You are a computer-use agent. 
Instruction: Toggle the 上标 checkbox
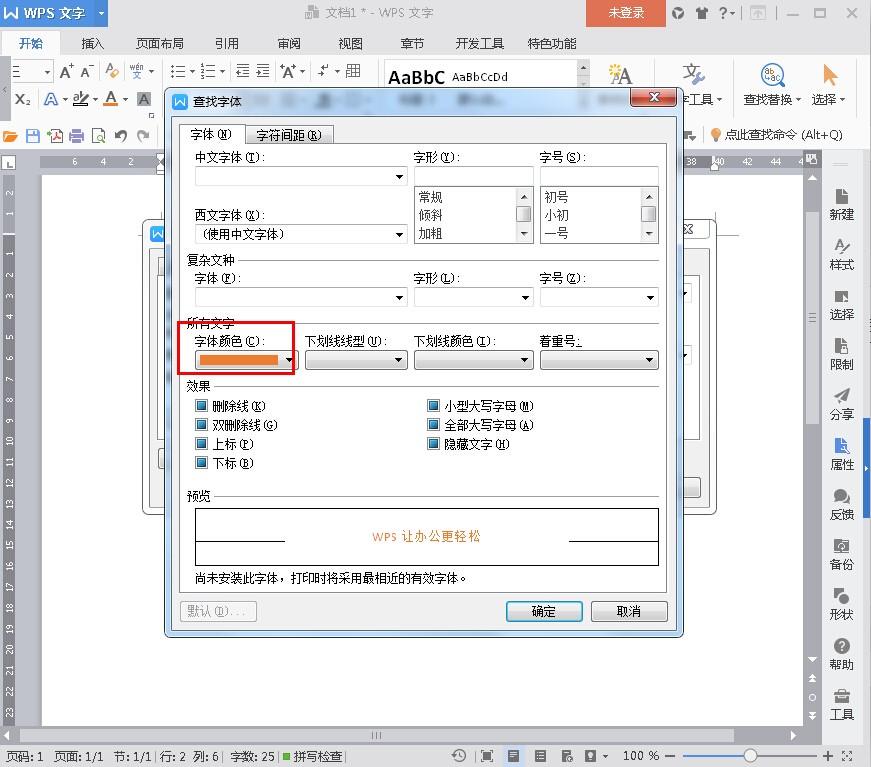tap(201, 444)
